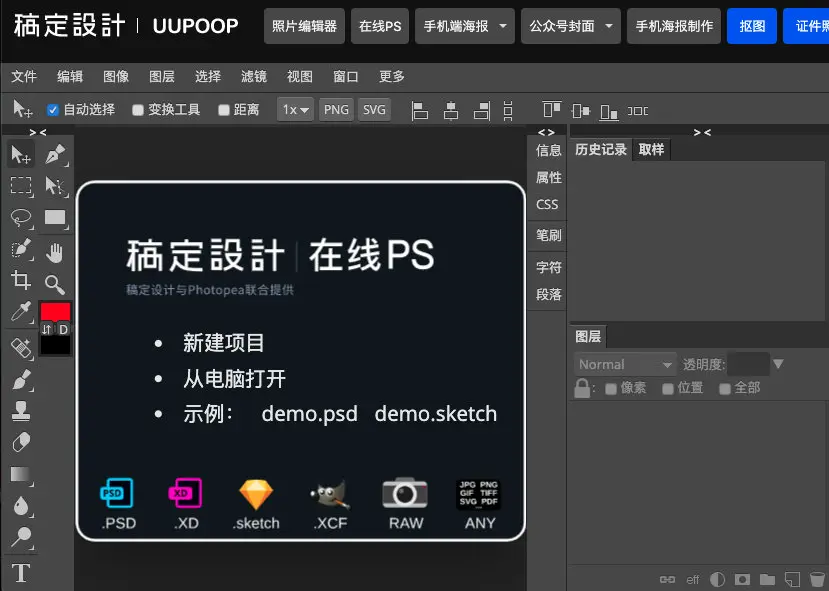Click the align right edges icon

point(482,110)
